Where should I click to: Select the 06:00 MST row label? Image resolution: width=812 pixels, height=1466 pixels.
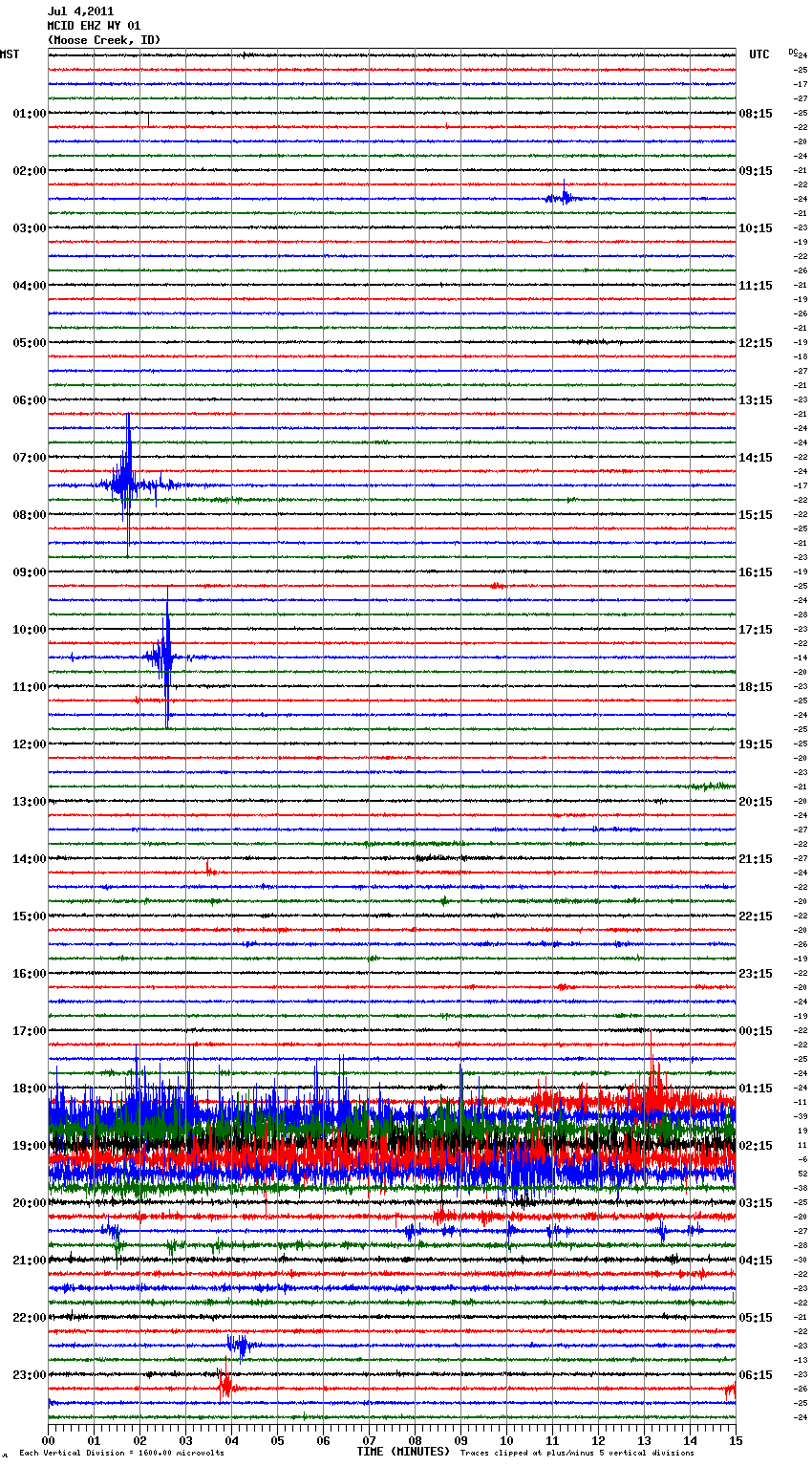tap(30, 400)
